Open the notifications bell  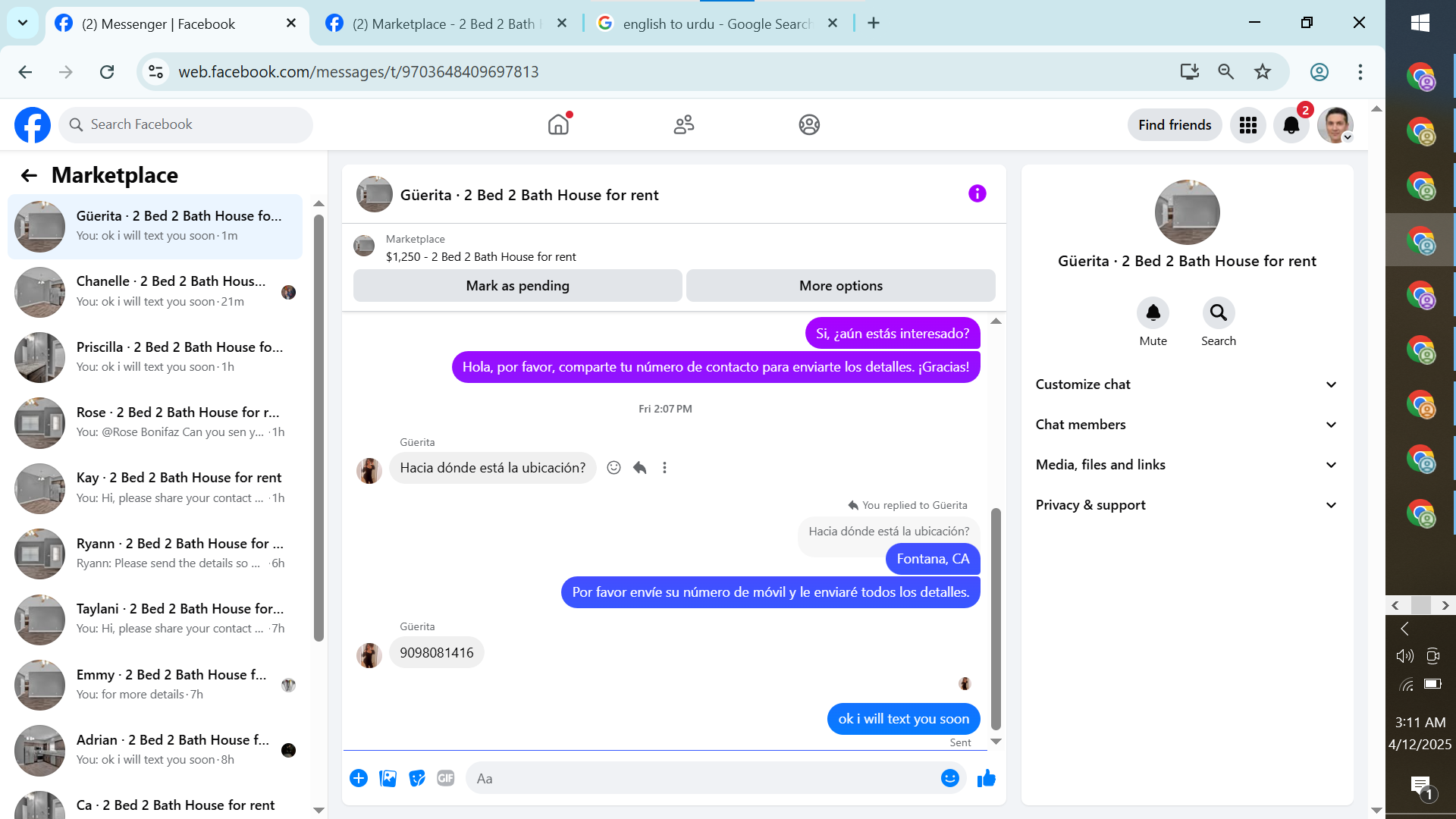tap(1291, 125)
